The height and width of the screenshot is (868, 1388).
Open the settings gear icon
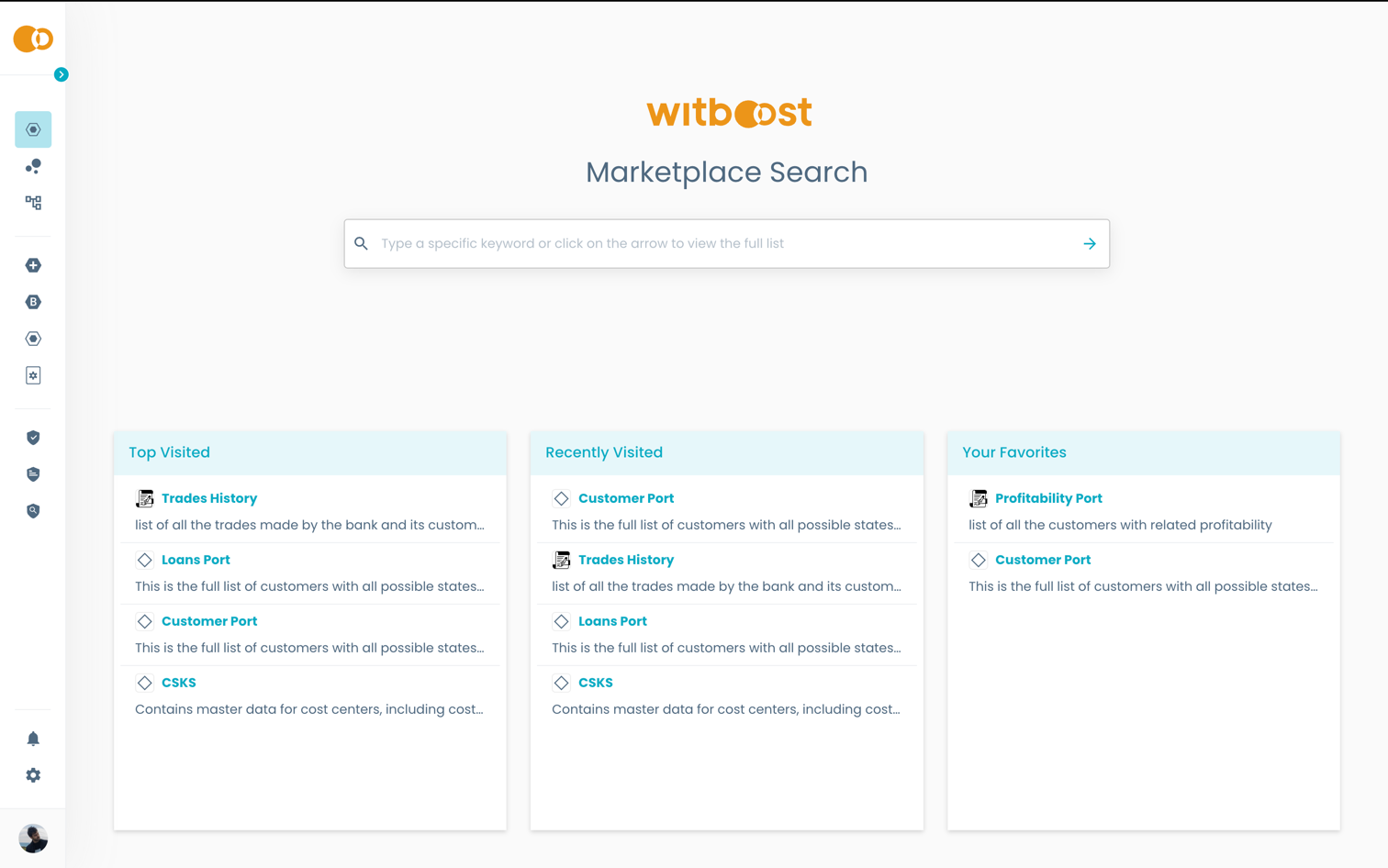pos(33,775)
